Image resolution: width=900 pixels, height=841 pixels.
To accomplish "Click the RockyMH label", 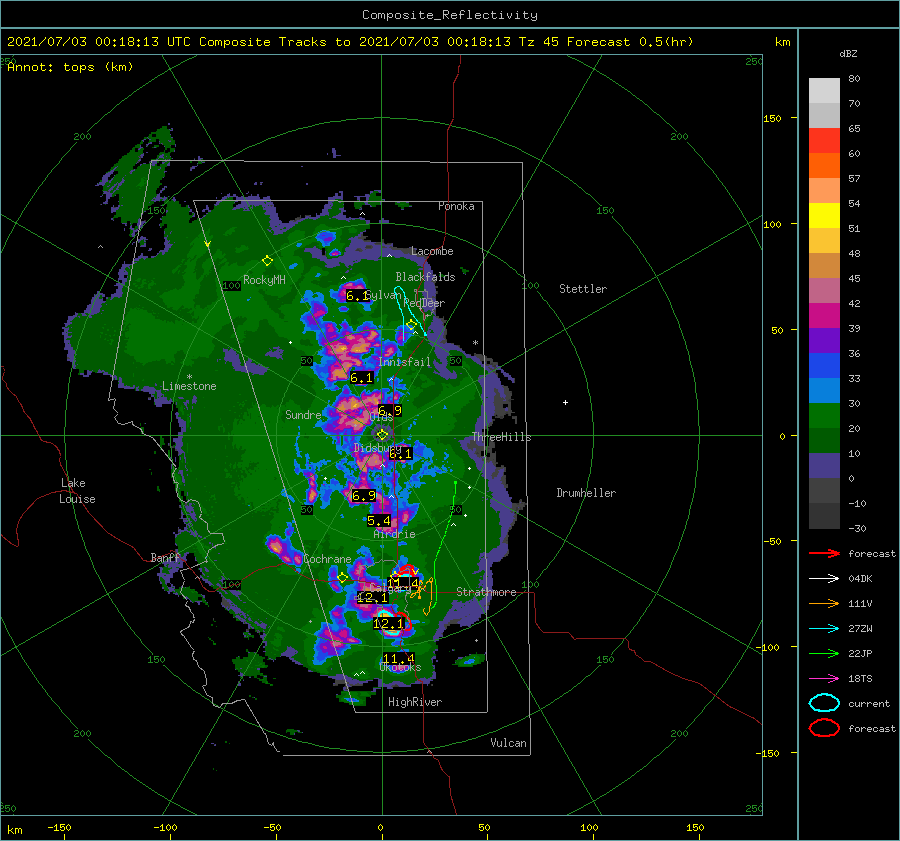I will tap(265, 280).
